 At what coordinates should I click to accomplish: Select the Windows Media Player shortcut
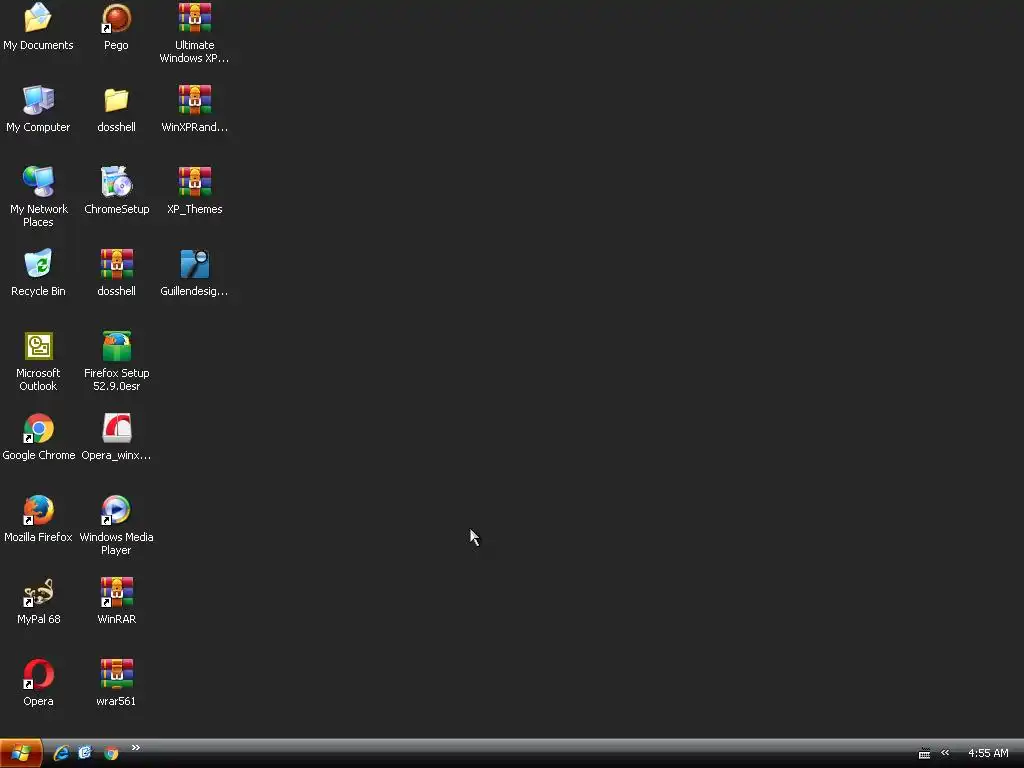coord(116,510)
